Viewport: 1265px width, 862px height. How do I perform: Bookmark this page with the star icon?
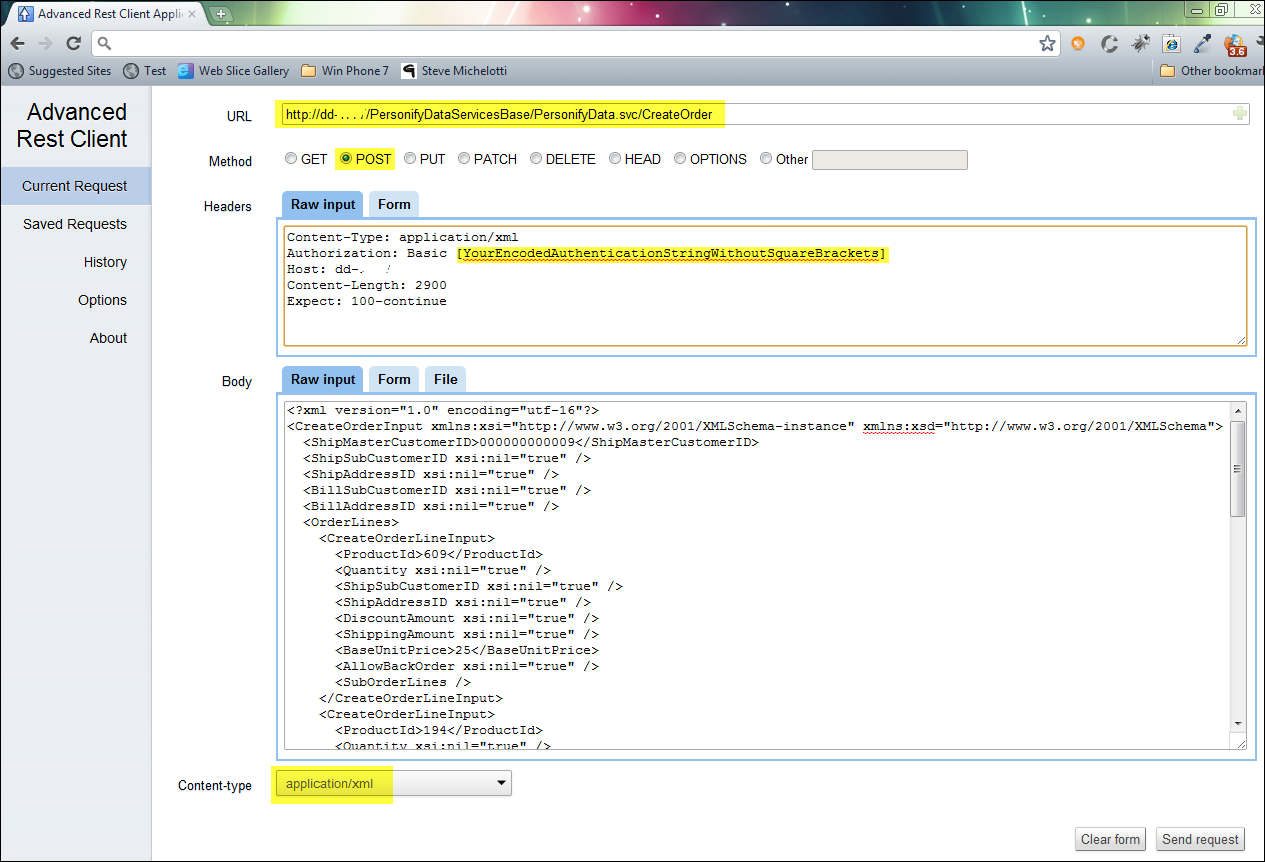pos(1047,43)
